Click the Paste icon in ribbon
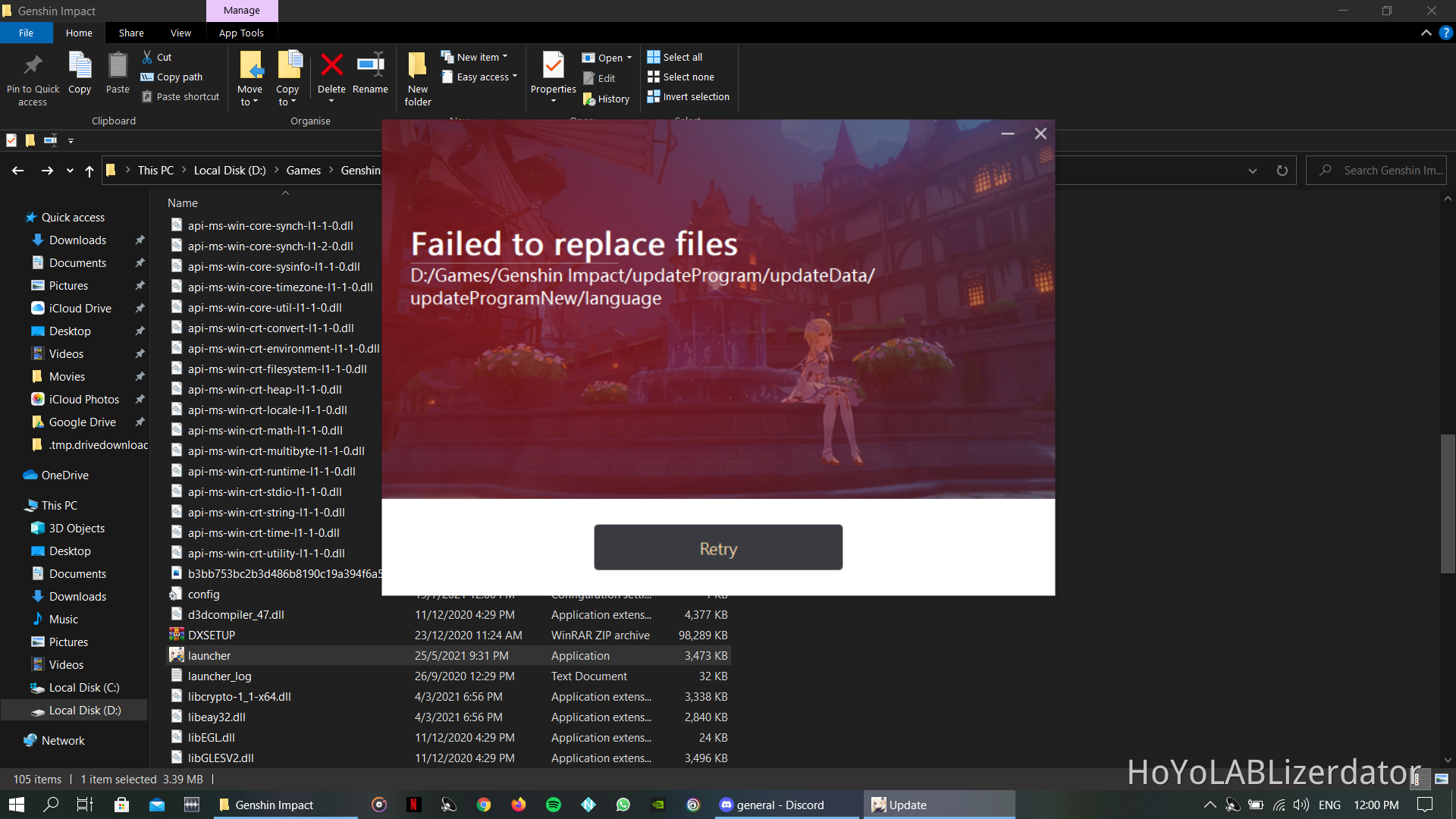The image size is (1456, 819). (118, 66)
